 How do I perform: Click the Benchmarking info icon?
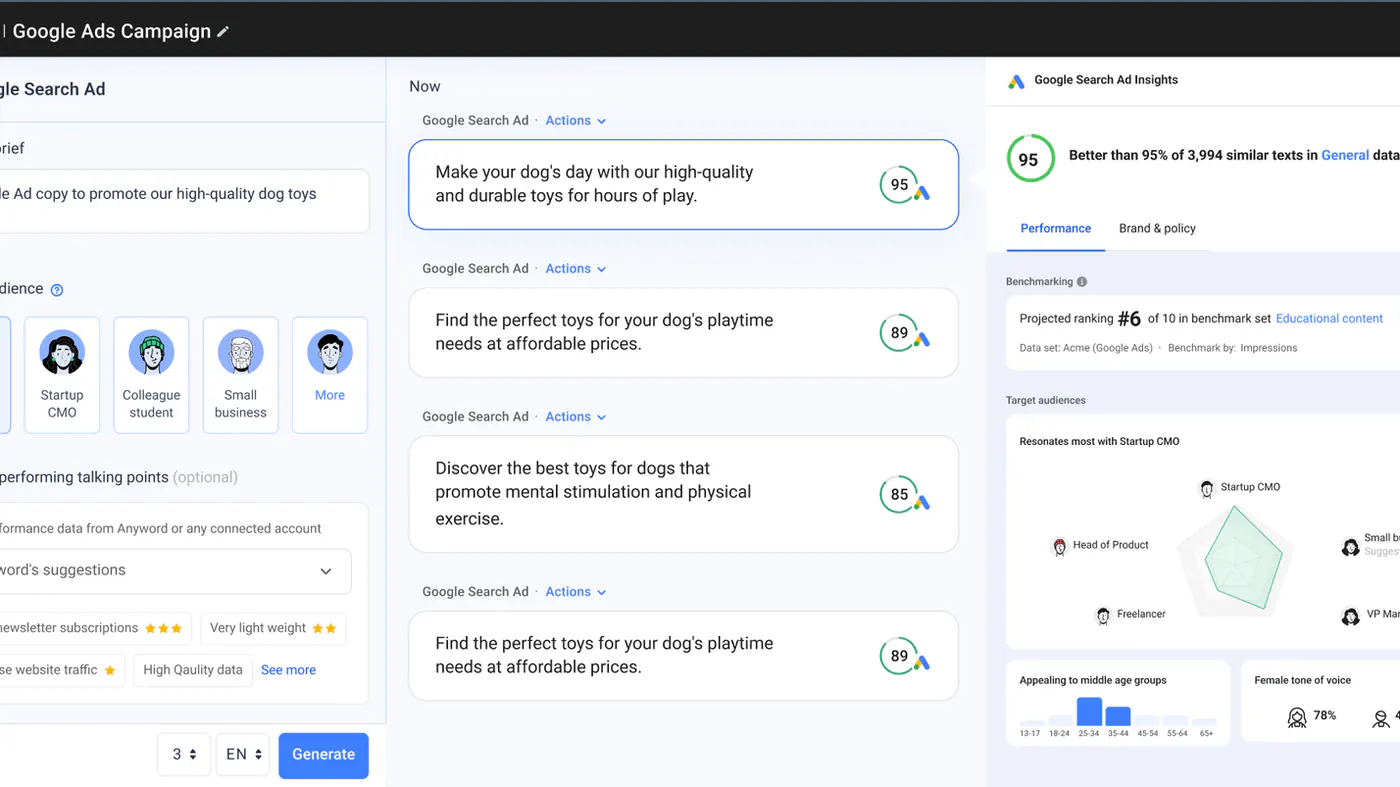point(1082,282)
